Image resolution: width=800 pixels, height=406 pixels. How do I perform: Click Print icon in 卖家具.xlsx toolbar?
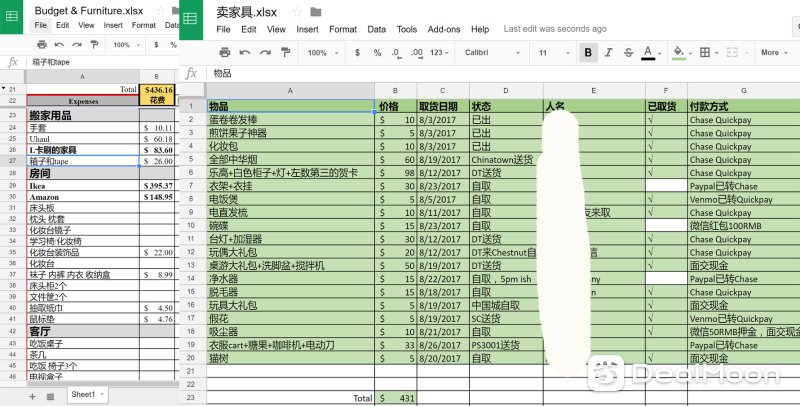pos(224,53)
